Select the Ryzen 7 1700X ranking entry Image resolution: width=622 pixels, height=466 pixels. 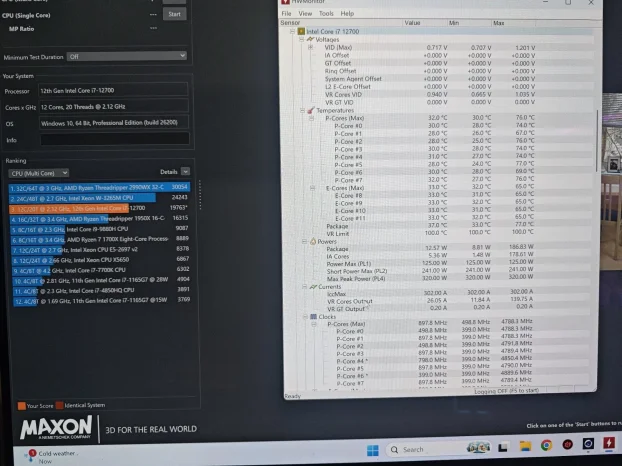click(x=101, y=239)
